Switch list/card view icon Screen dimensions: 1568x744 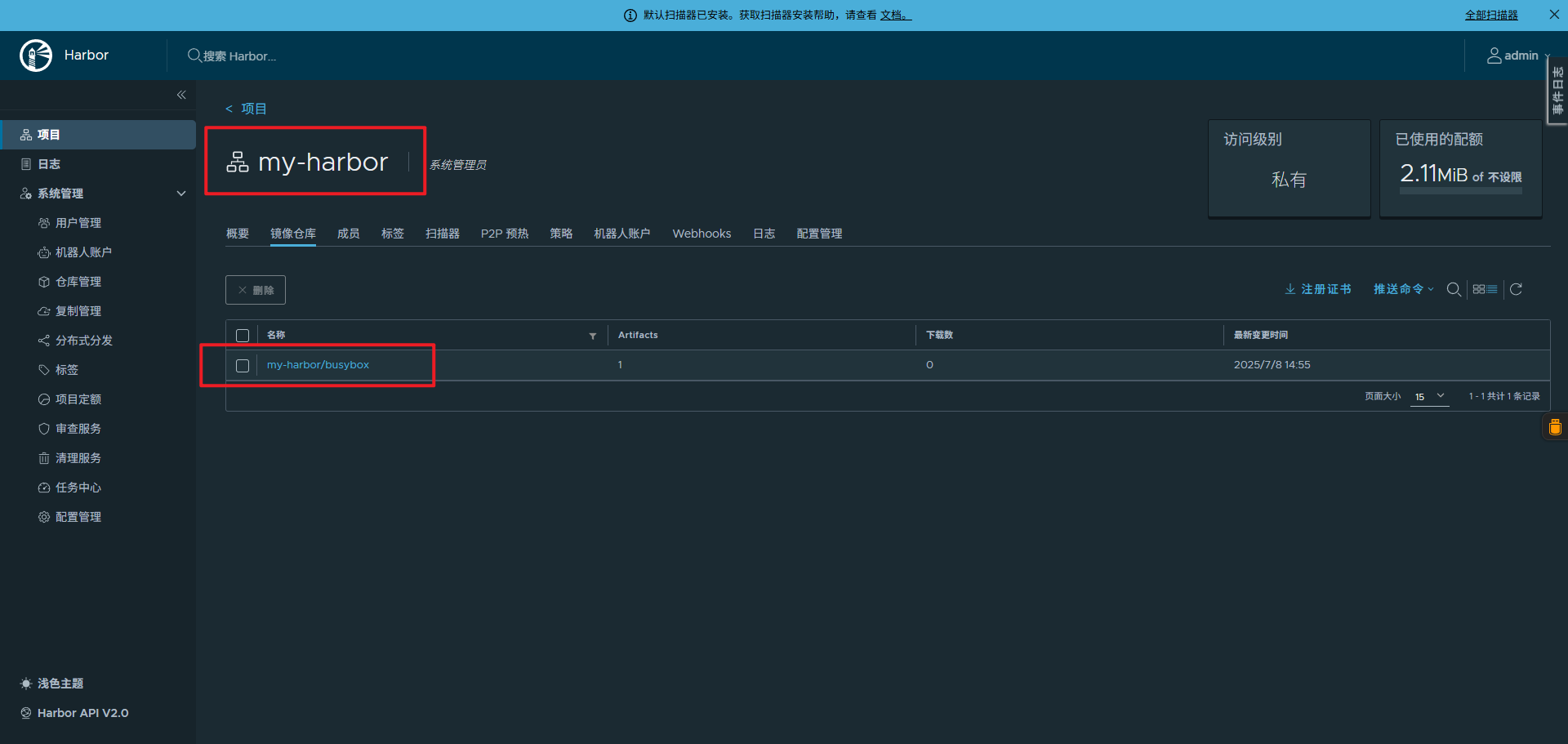(1485, 289)
